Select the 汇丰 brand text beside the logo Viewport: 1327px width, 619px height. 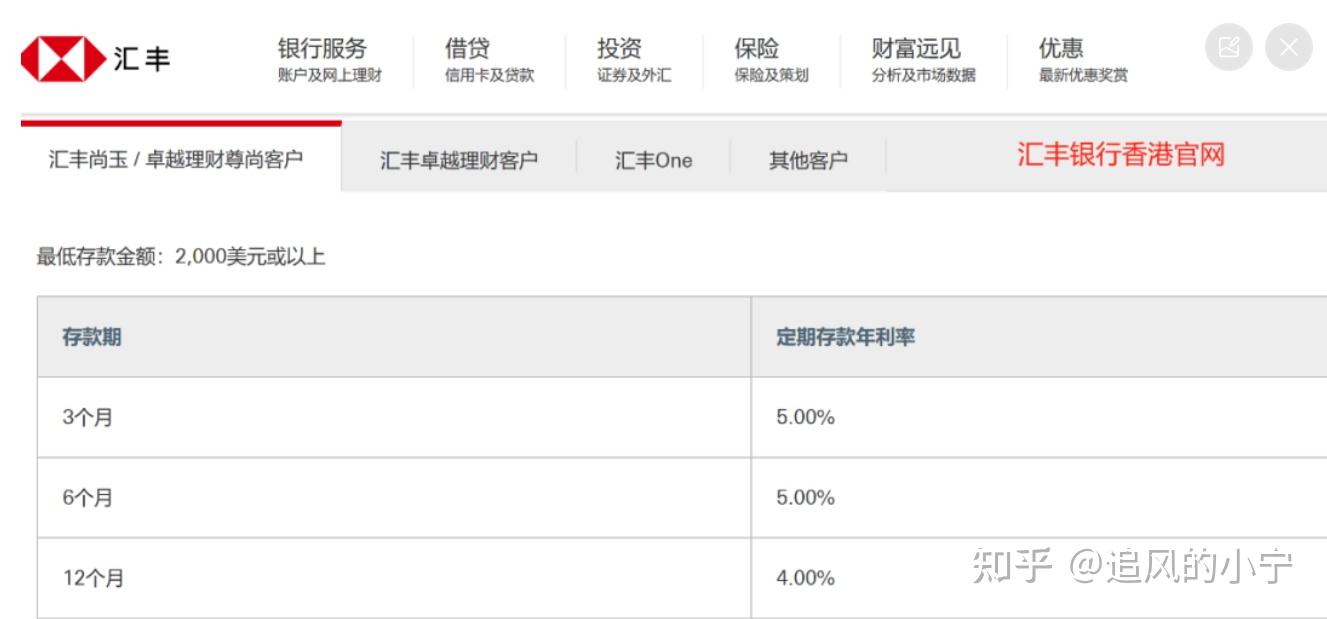[141, 58]
